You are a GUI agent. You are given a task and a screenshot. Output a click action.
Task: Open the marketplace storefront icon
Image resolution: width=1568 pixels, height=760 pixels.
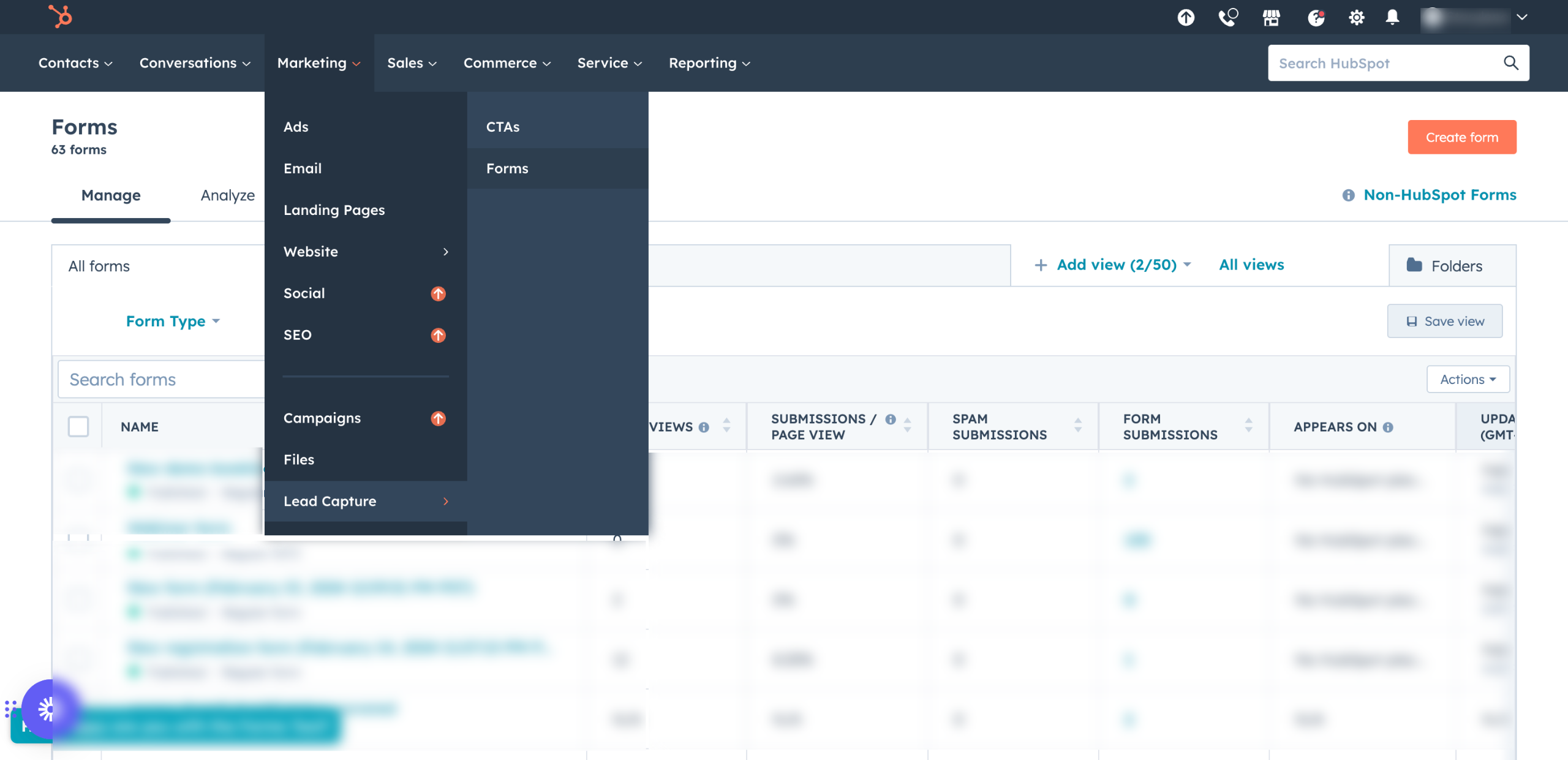[x=1272, y=17]
